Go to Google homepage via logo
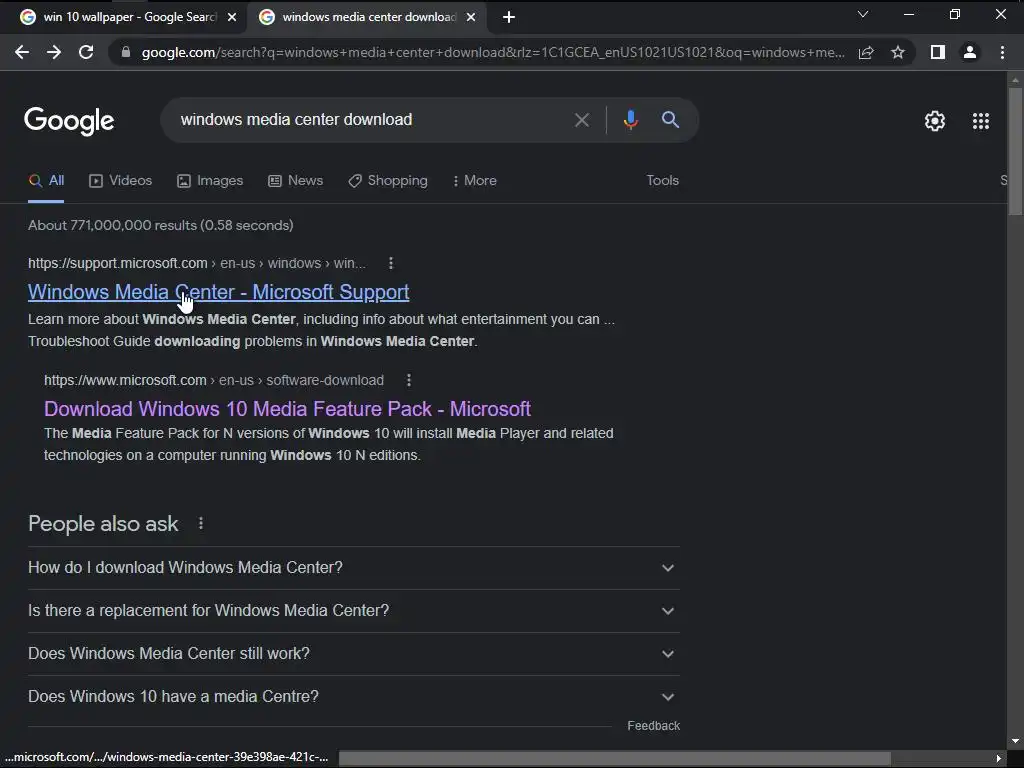Screen dimensions: 1024x768 (69, 121)
